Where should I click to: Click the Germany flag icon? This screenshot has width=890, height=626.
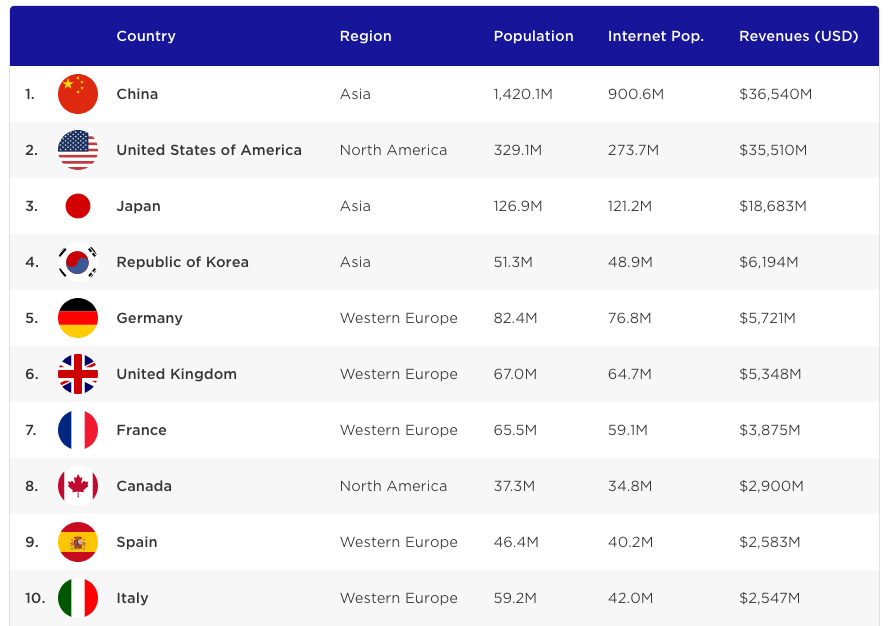click(77, 318)
